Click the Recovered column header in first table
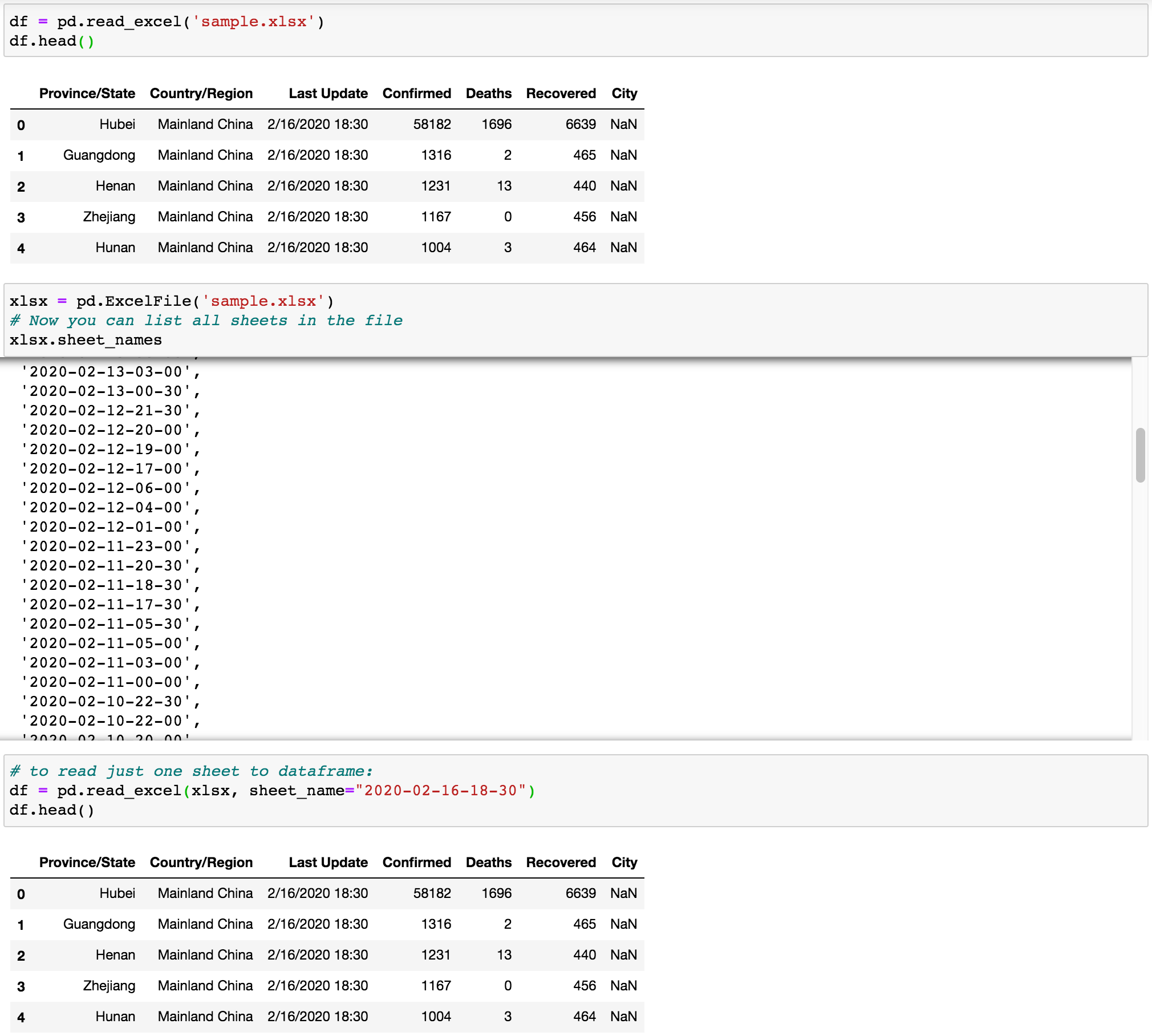 [561, 93]
